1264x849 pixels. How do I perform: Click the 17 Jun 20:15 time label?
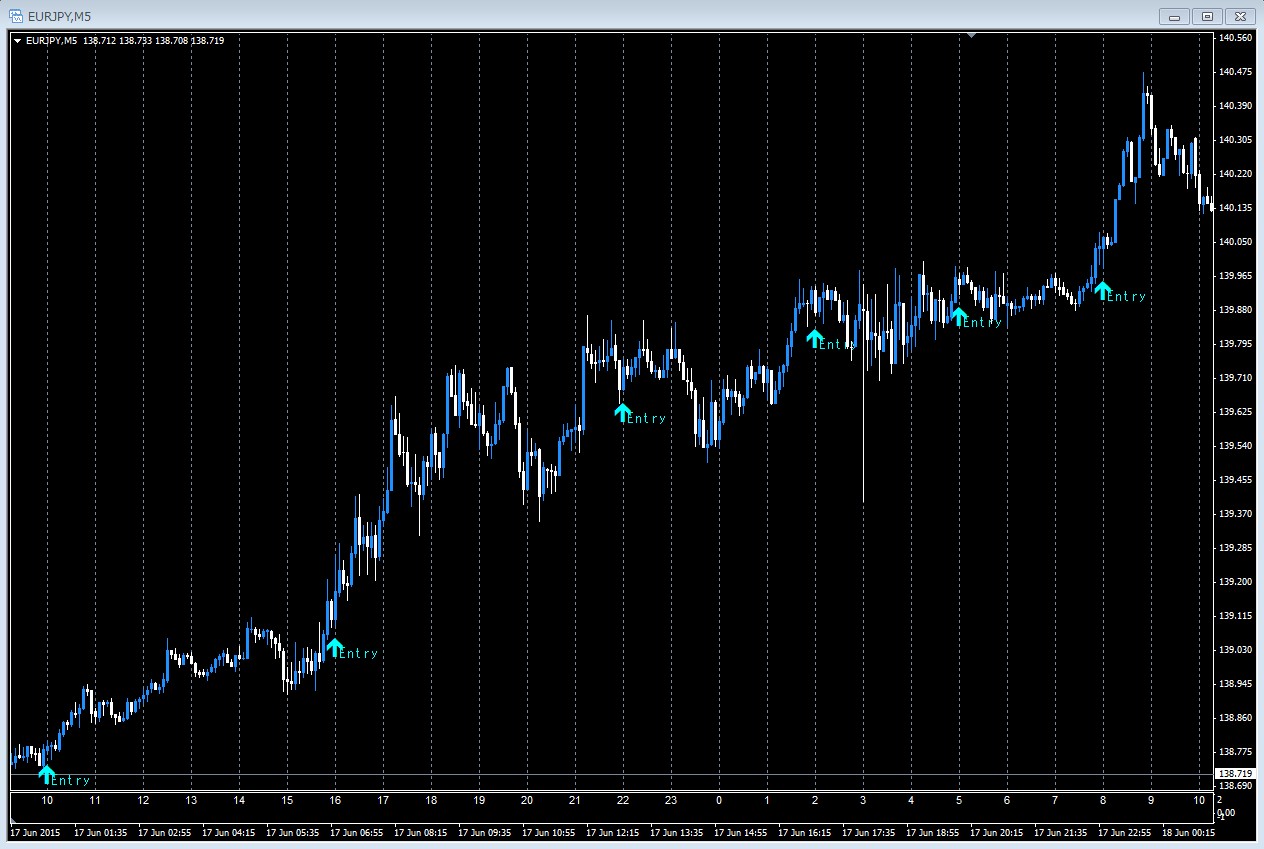996,832
